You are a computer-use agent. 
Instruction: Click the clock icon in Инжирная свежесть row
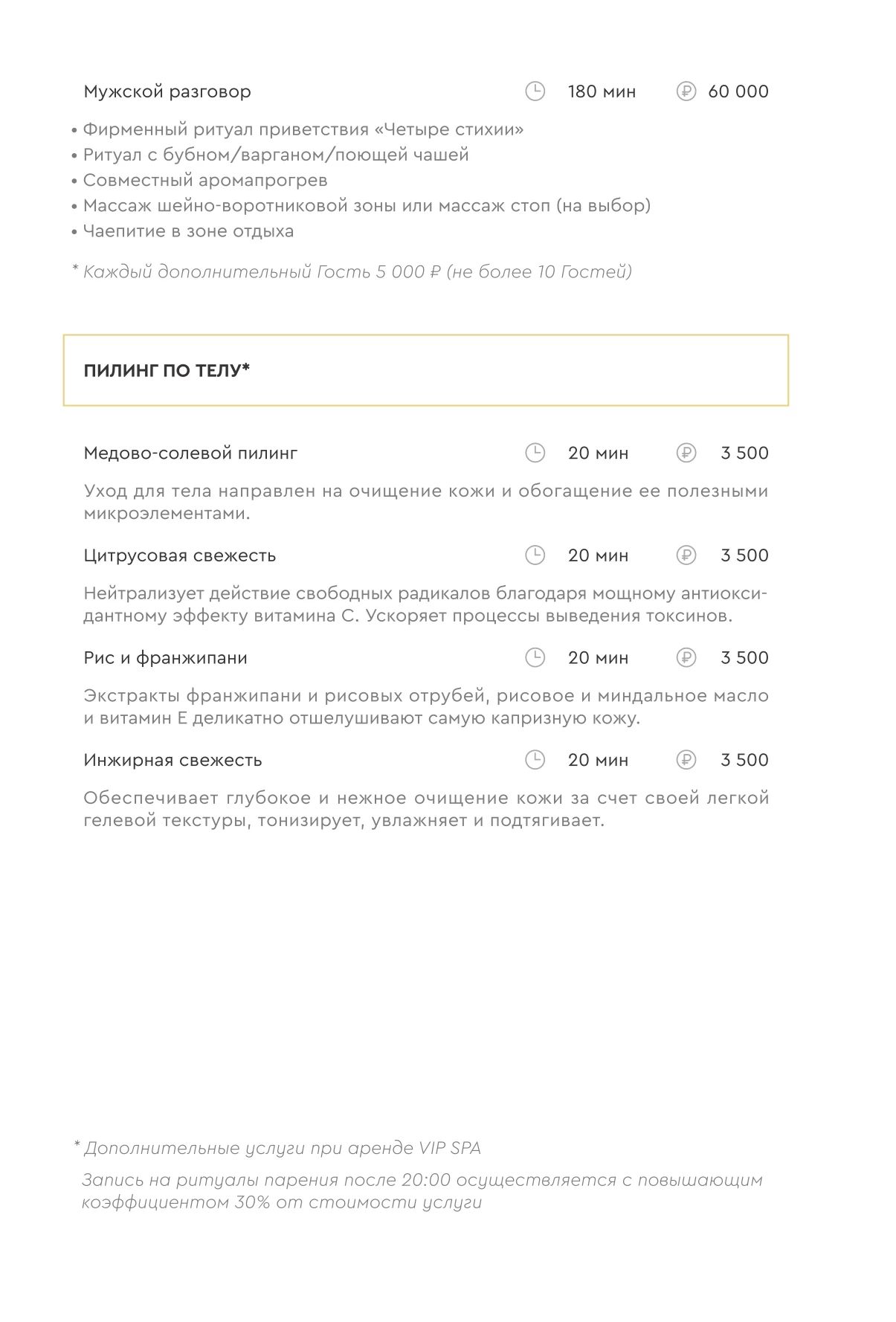point(535,760)
